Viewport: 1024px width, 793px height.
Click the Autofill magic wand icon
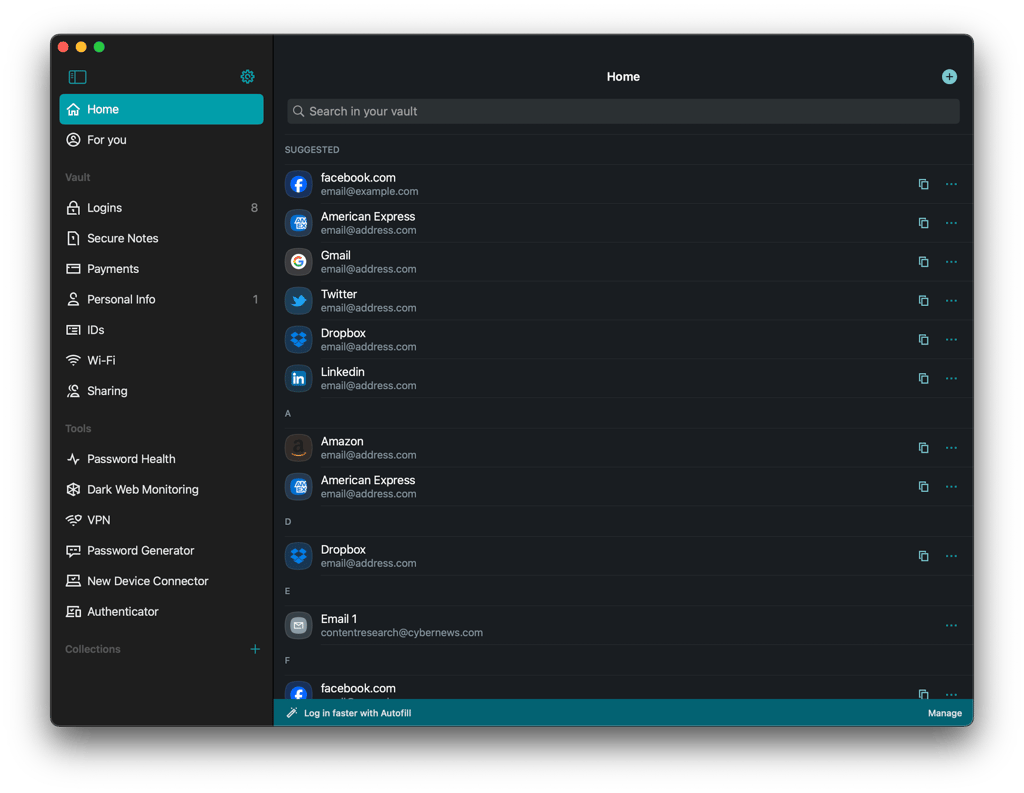[x=292, y=713]
